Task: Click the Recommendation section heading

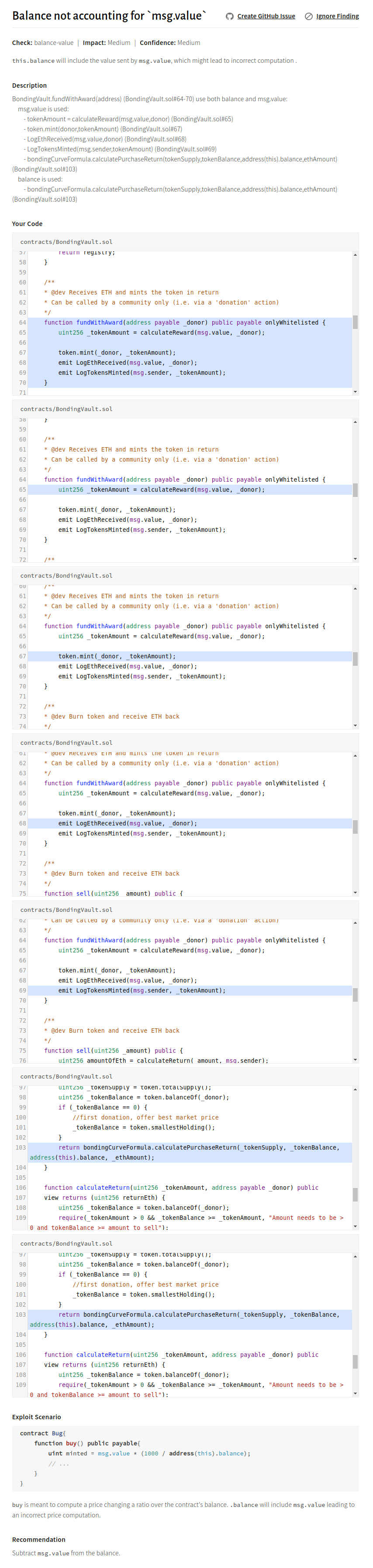Action: click(x=38, y=1539)
